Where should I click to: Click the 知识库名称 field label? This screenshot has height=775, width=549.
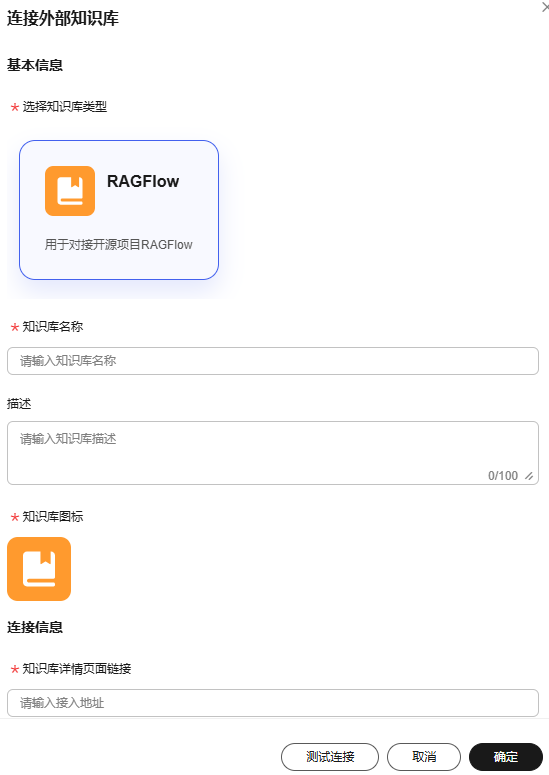53,327
